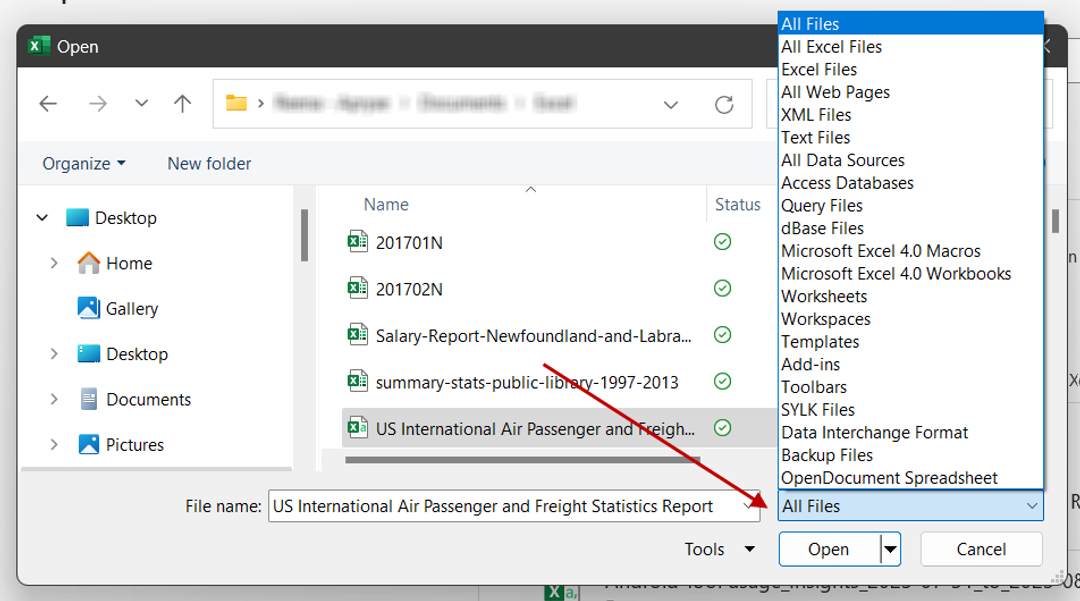Create a new folder
The width and height of the screenshot is (1080, 601).
point(208,163)
